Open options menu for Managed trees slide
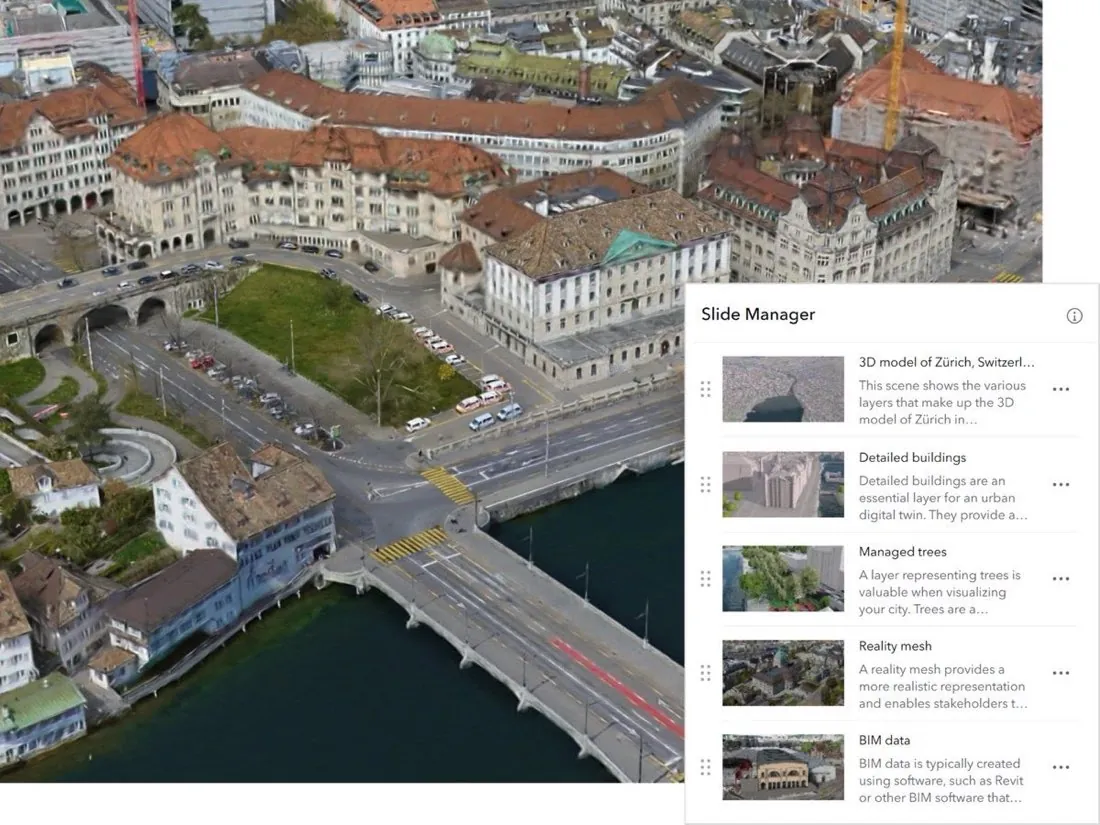 [x=1061, y=579]
